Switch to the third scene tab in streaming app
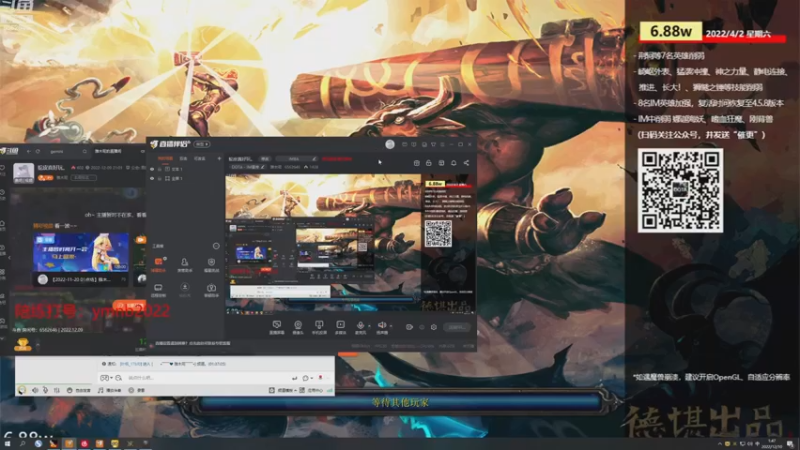 click(x=199, y=159)
